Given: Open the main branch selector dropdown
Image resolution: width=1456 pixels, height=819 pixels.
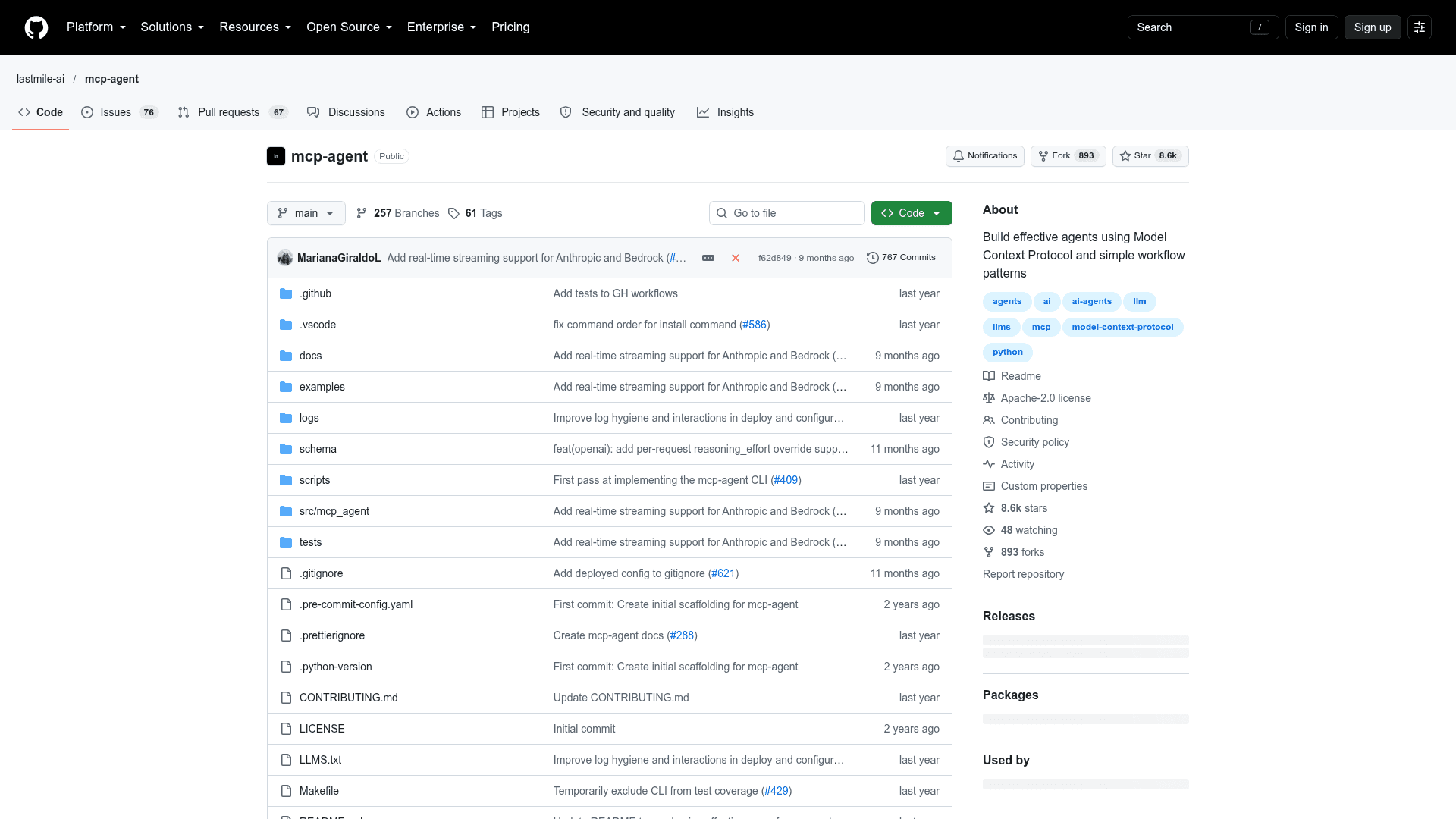Looking at the screenshot, I should (x=306, y=213).
